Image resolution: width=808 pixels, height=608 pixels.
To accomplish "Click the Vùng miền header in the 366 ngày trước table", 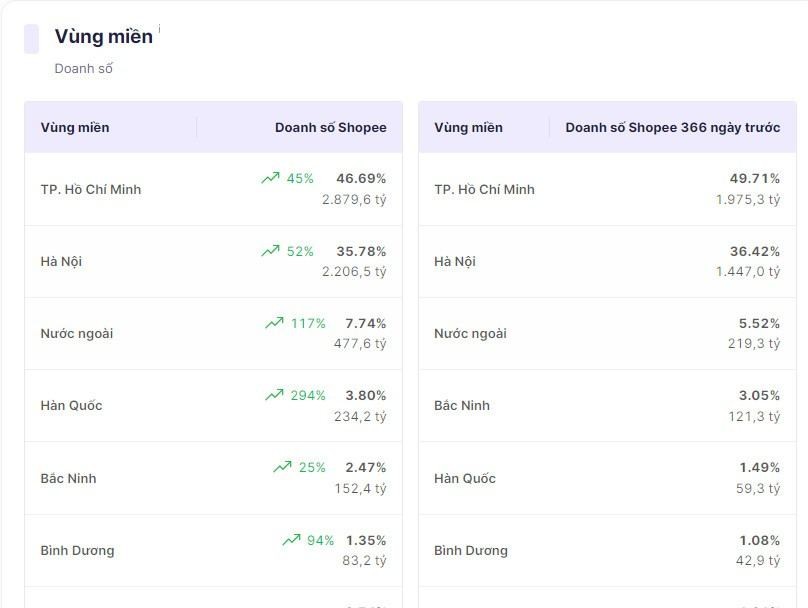I will [468, 127].
